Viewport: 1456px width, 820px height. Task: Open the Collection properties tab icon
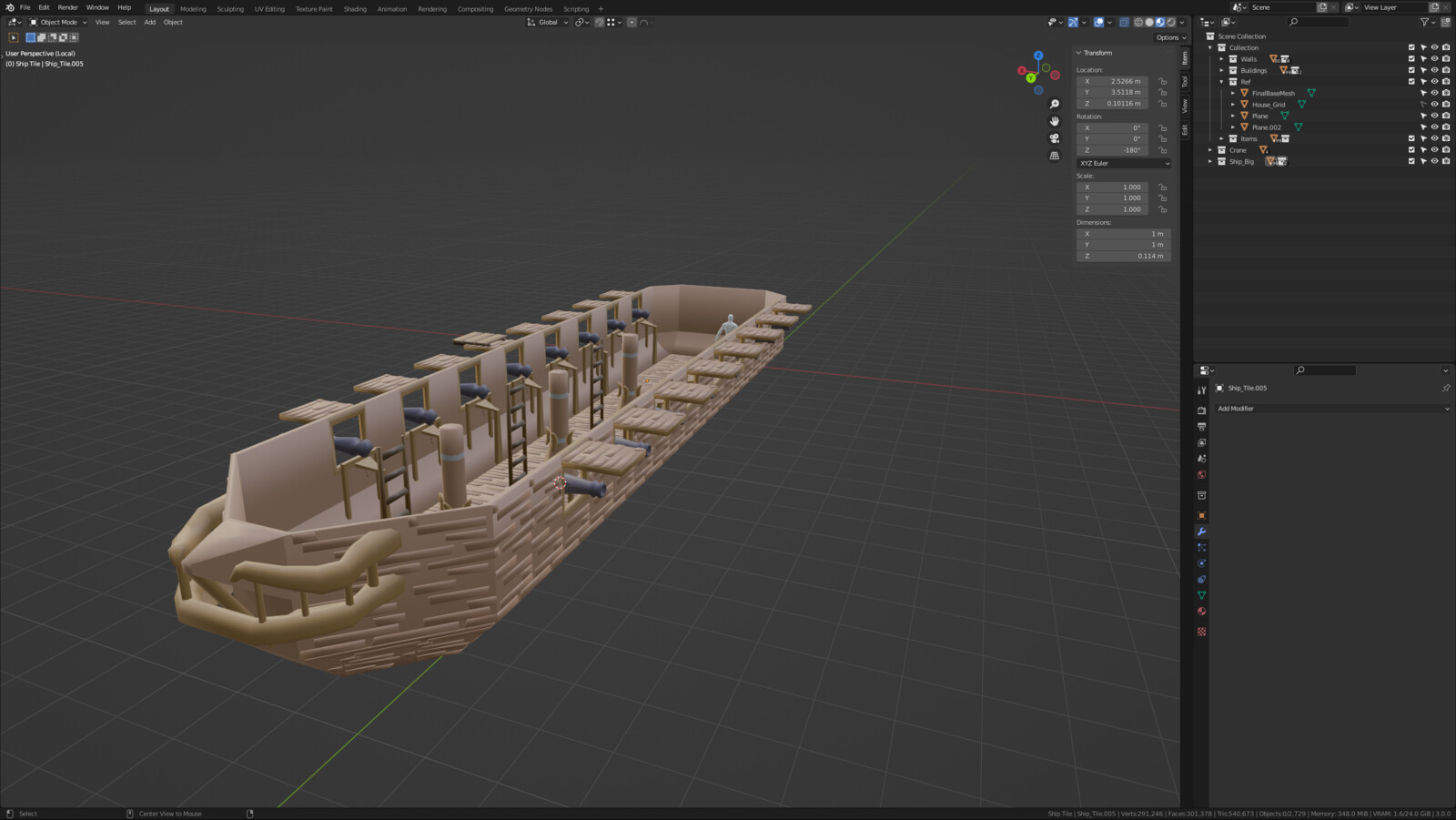pos(1201,496)
